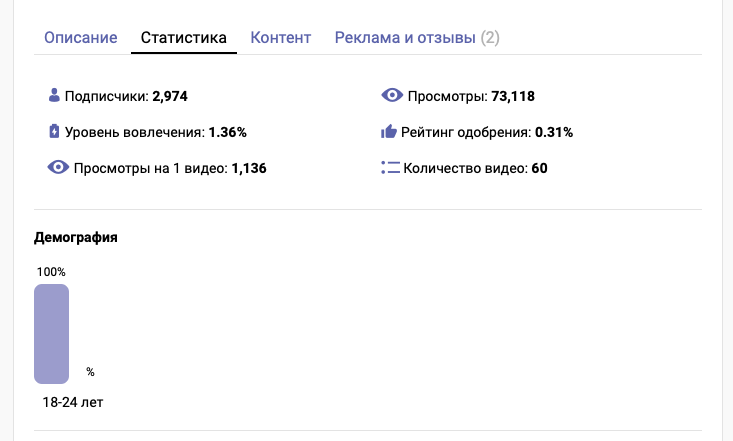Click the Уровень вовлечения 1.36% text

(155, 132)
